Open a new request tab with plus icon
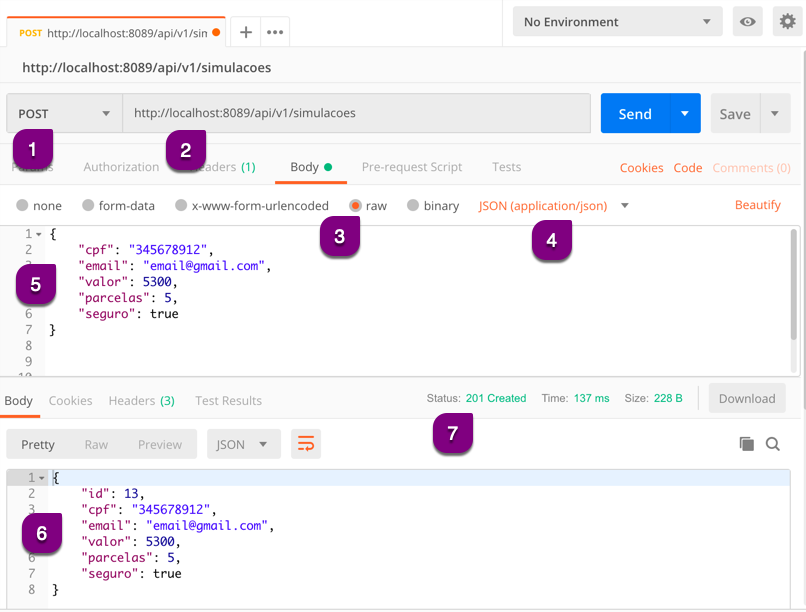This screenshot has width=806, height=612. [x=246, y=32]
